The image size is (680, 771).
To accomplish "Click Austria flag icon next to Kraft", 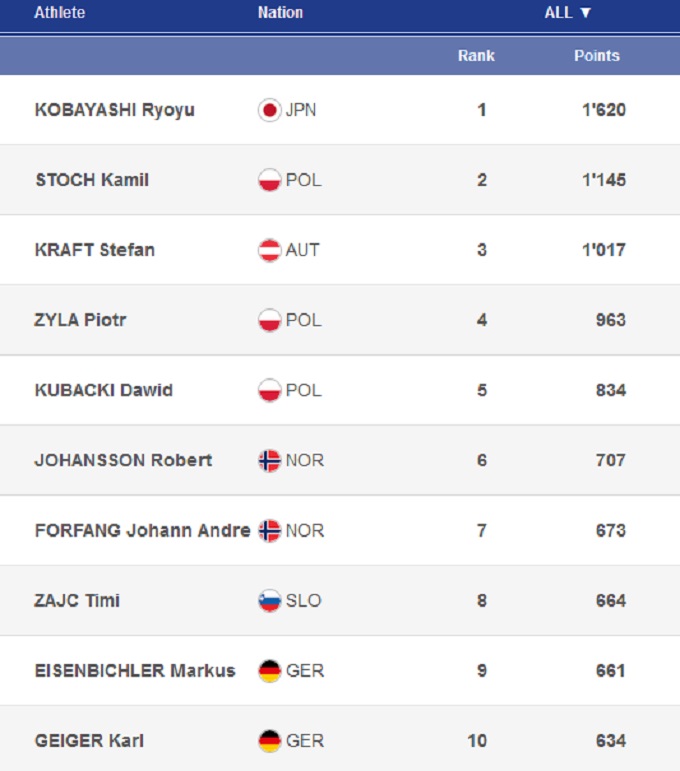I will pyautogui.click(x=269, y=250).
